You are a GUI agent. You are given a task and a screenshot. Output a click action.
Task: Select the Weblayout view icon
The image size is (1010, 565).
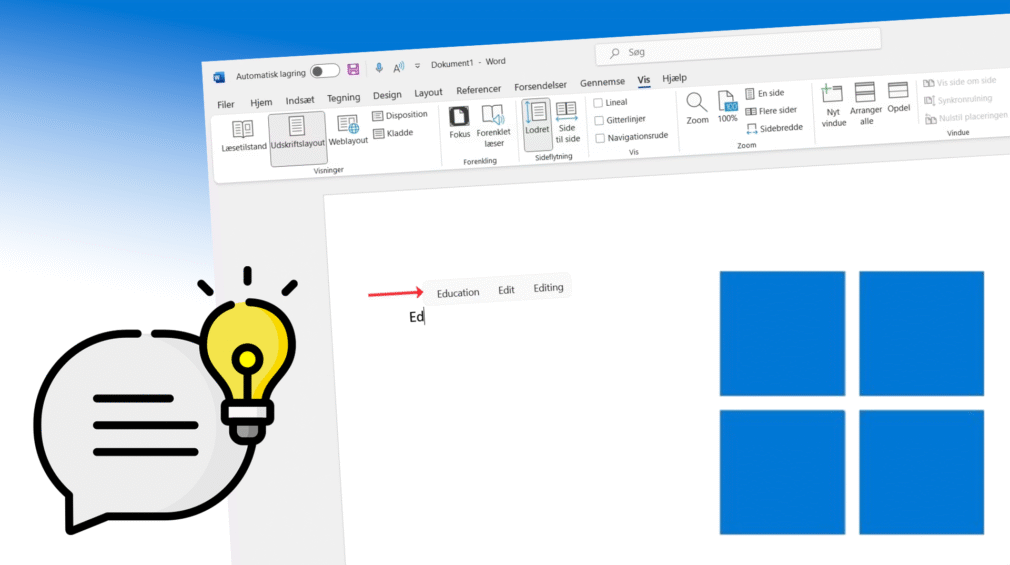pos(348,125)
